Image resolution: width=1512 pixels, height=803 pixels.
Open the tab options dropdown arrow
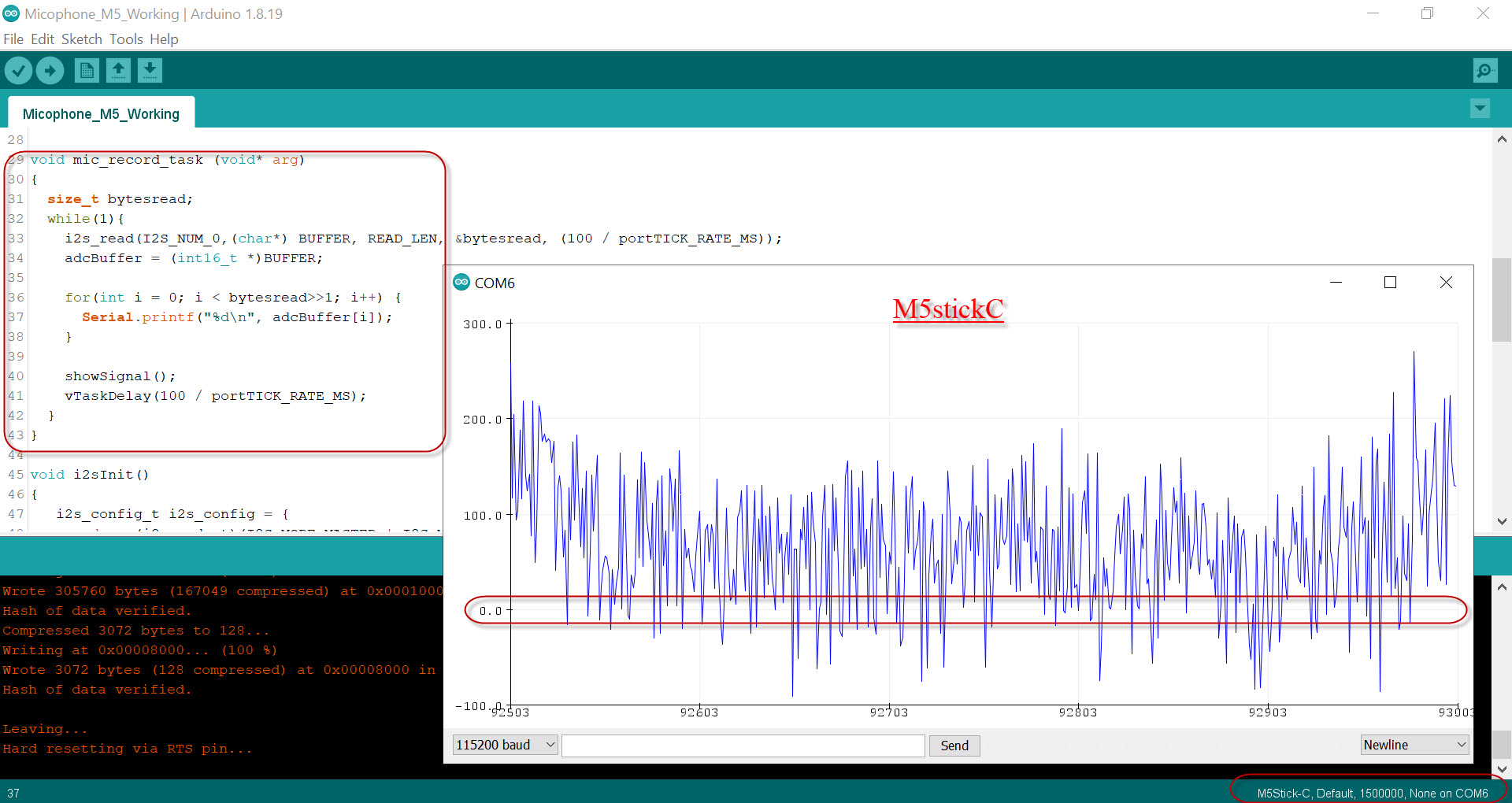click(x=1480, y=108)
